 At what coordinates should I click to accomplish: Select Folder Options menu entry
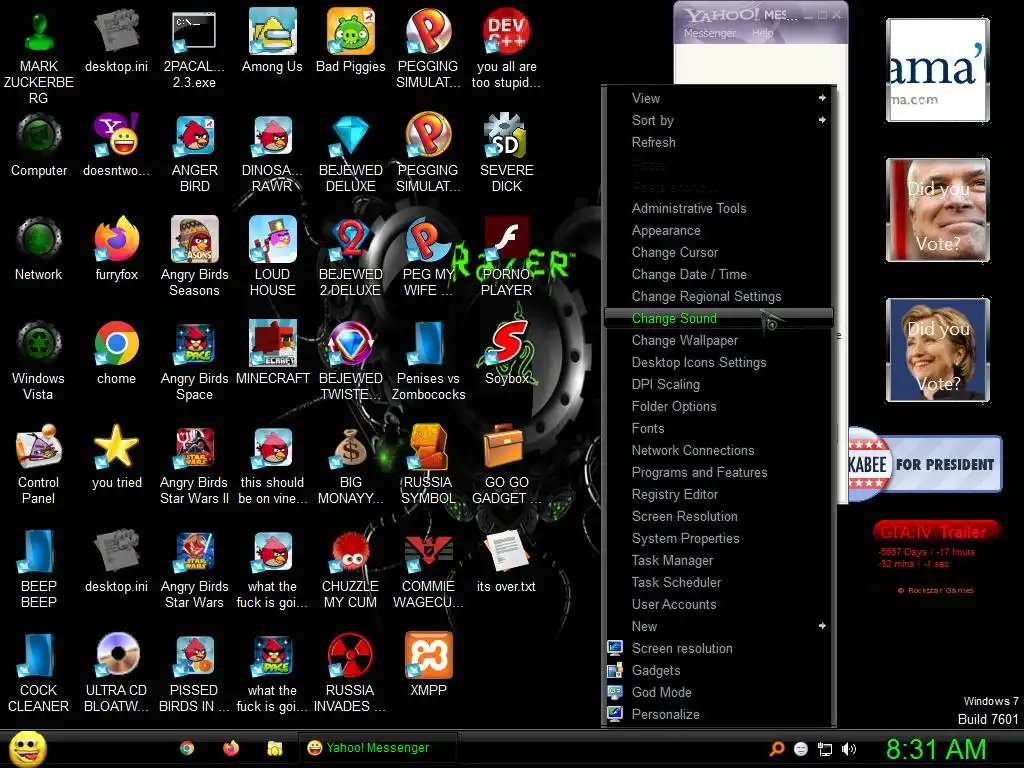[x=719, y=406]
